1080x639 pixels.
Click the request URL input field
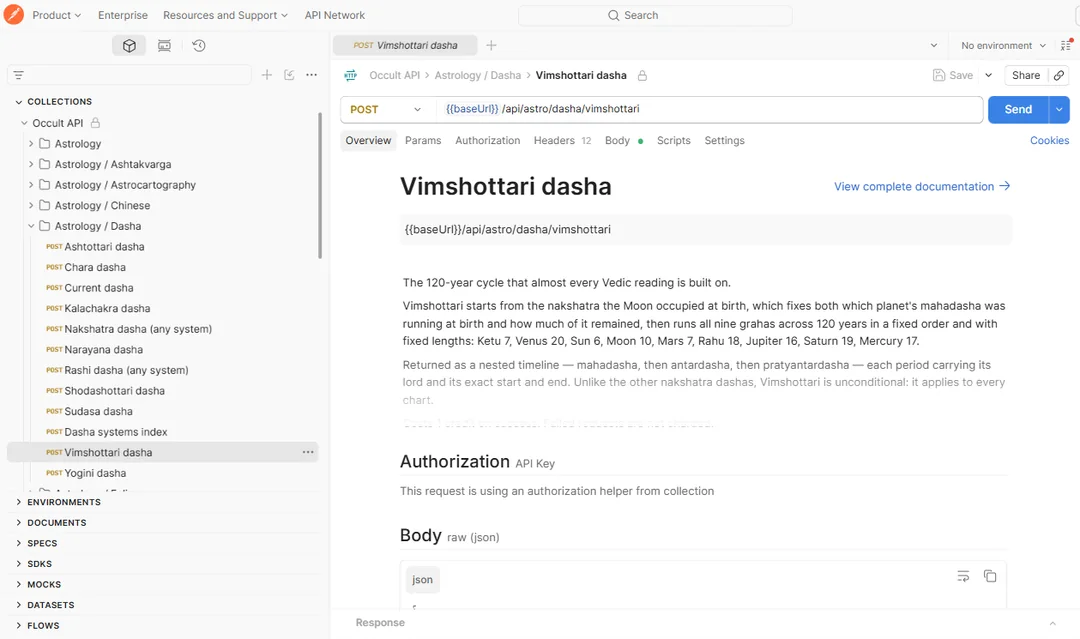point(709,109)
